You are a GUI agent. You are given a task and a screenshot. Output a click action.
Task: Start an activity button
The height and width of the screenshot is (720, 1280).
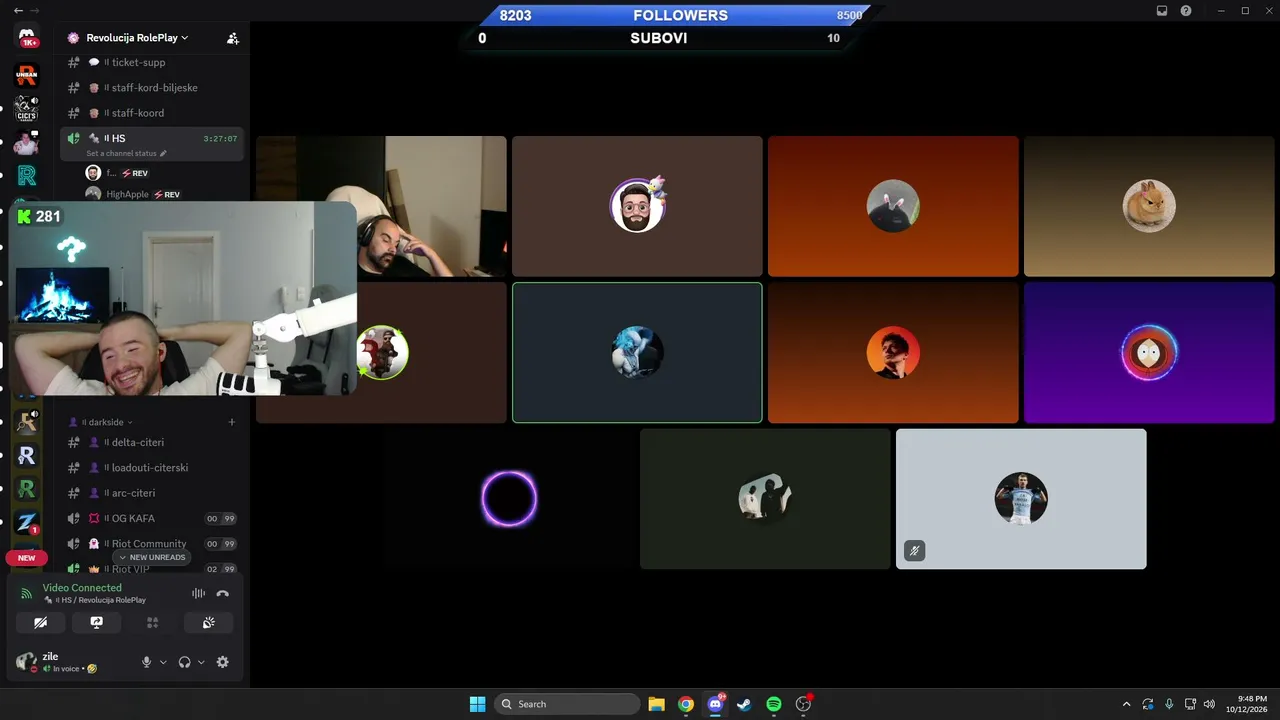point(153,622)
